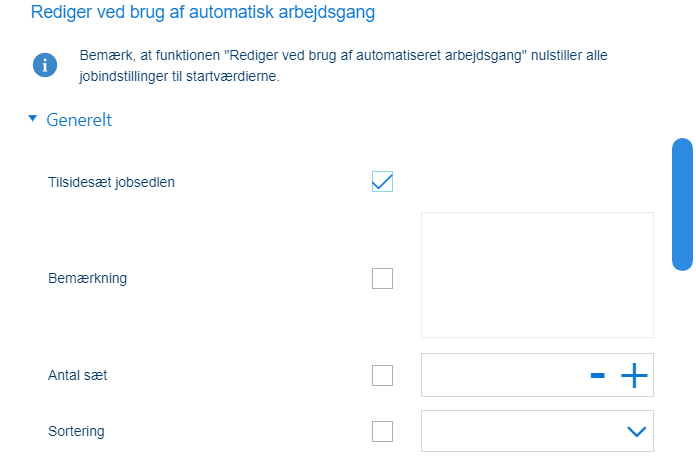Click the 'til startværdierne' line of the note

pos(179,76)
